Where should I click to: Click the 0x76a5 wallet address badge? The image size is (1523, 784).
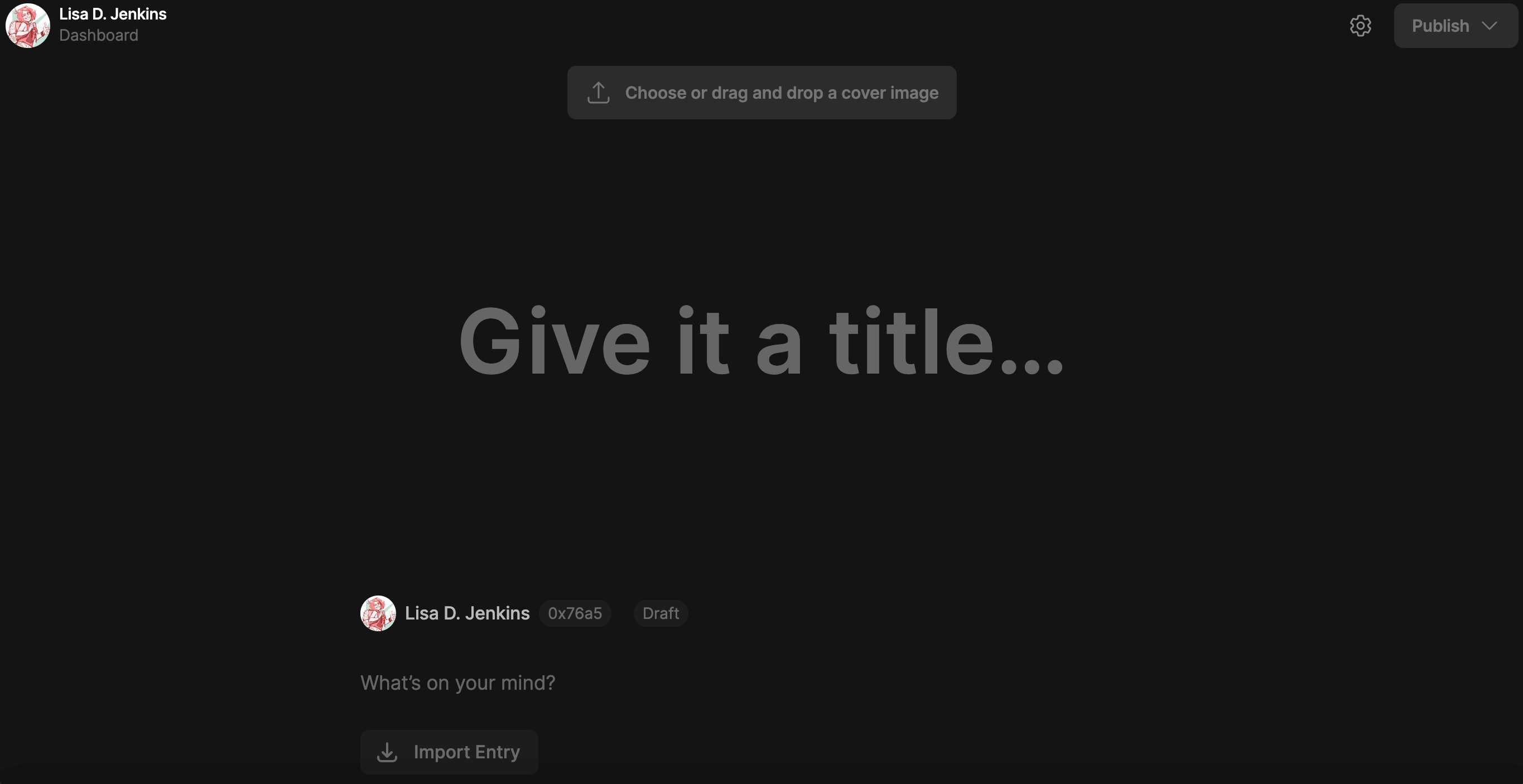[575, 612]
